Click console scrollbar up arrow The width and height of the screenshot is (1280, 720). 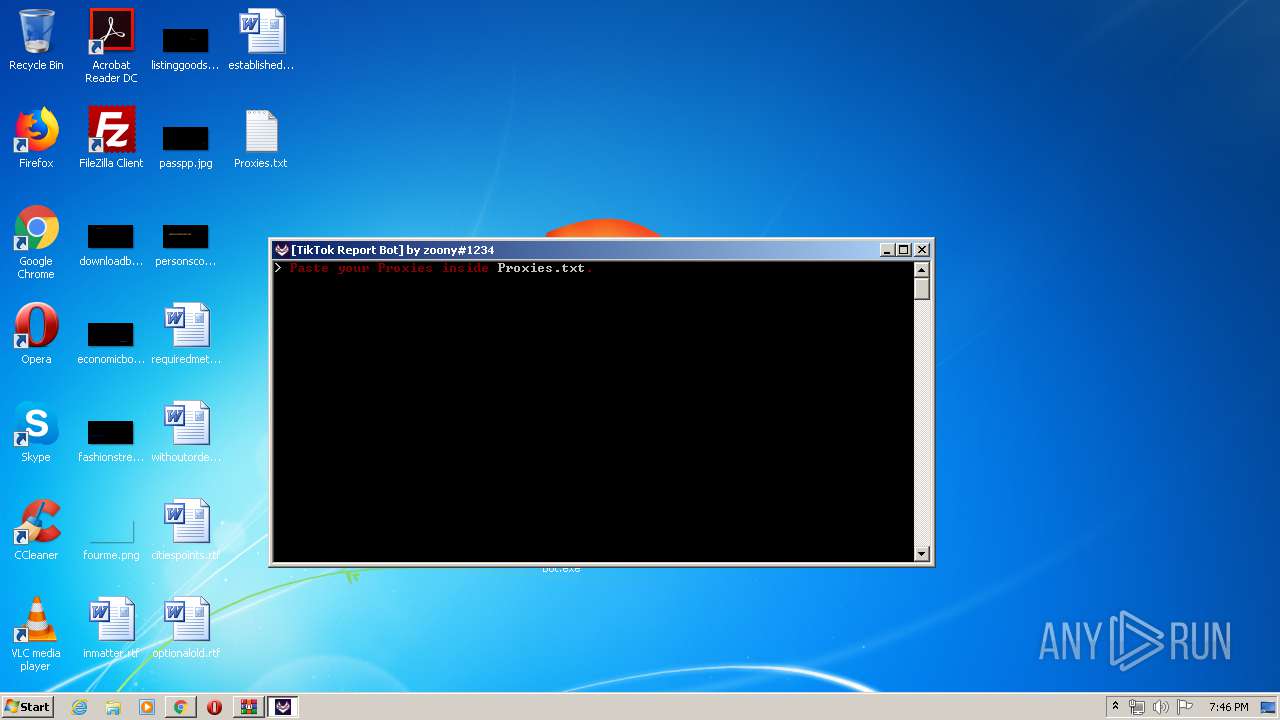coord(922,270)
